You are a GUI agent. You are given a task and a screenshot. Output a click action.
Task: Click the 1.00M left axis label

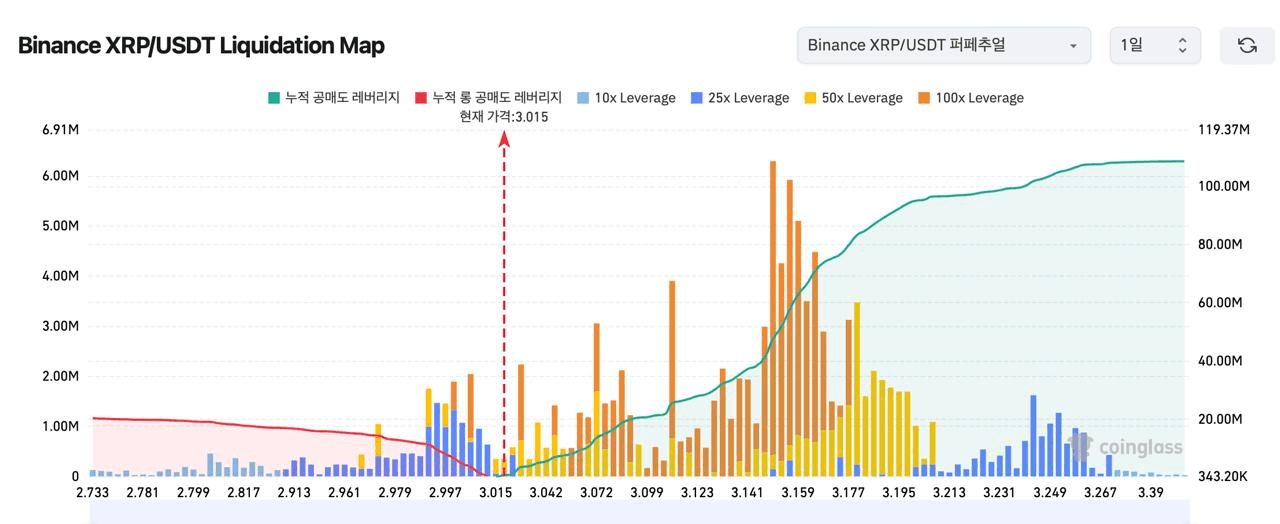tap(60, 426)
